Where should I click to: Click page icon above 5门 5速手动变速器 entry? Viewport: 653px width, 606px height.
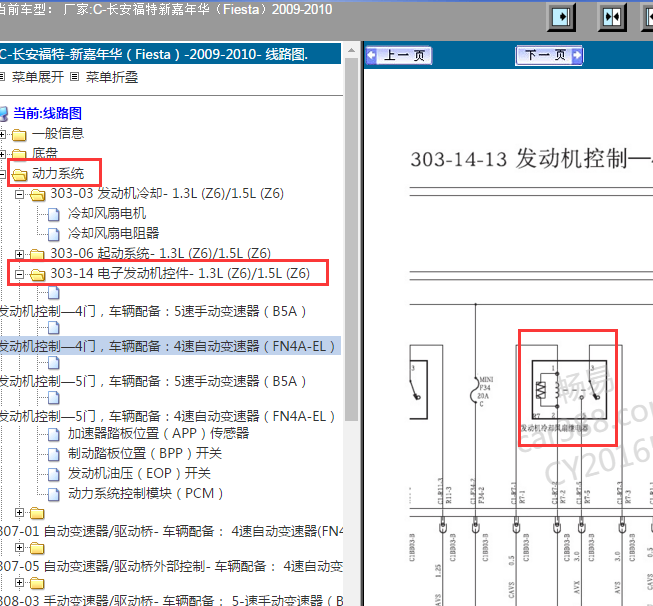point(53,363)
